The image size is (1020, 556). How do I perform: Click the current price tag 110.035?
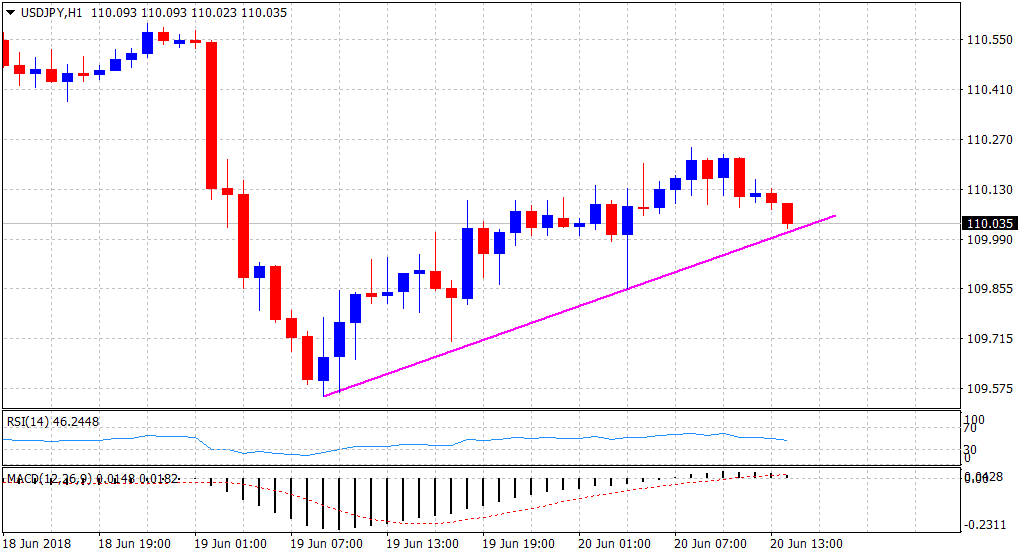pyautogui.click(x=988, y=224)
